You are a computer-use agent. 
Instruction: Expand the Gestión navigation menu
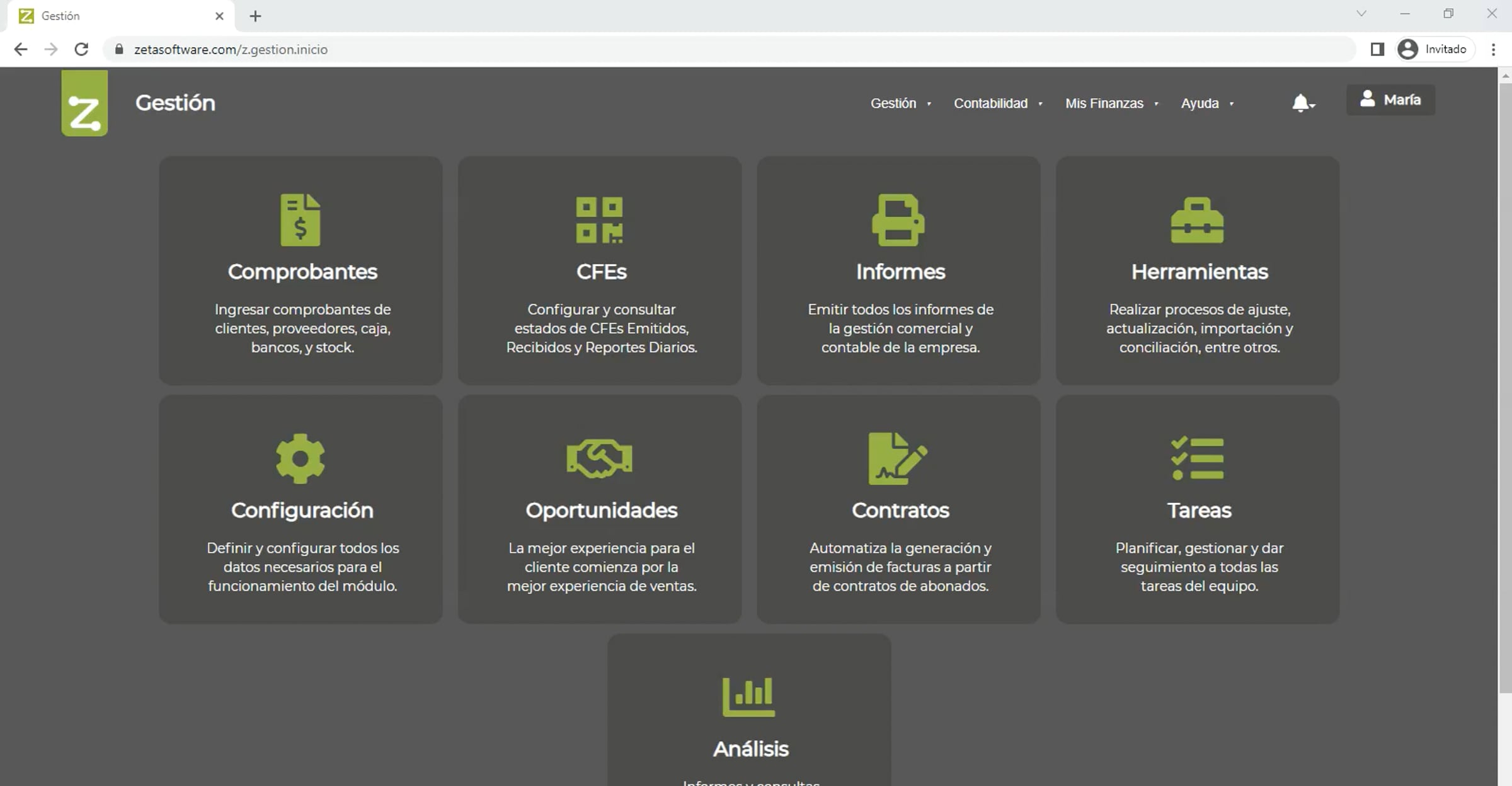pyautogui.click(x=900, y=103)
